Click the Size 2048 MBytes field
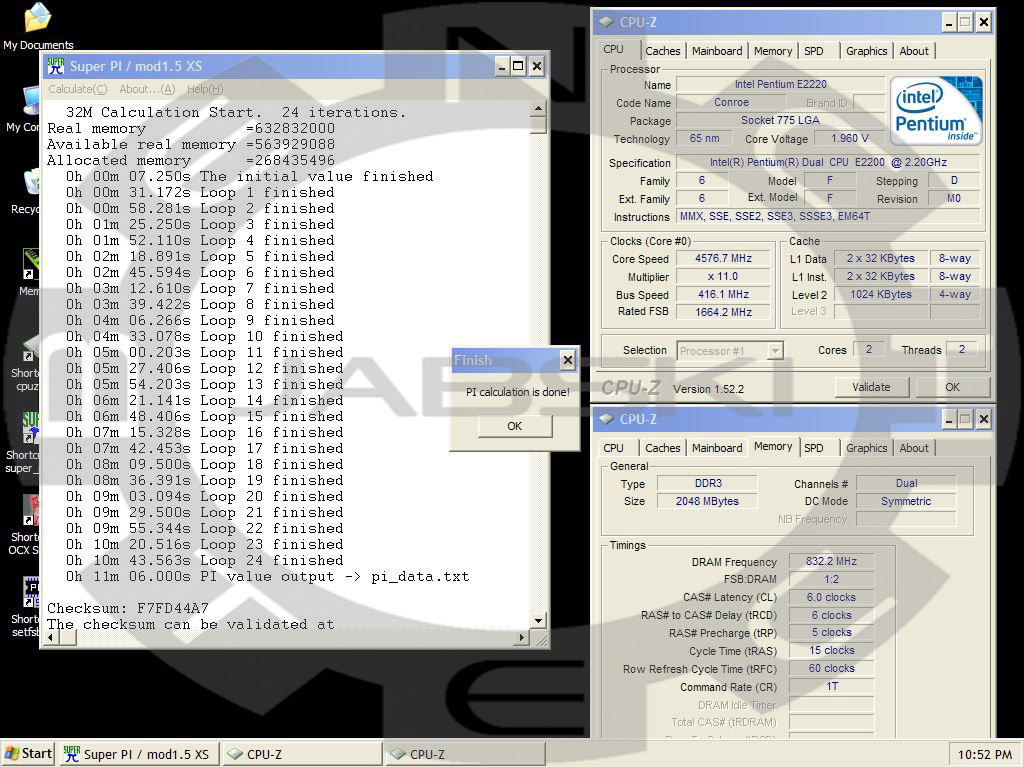The height and width of the screenshot is (768, 1024). tap(707, 501)
